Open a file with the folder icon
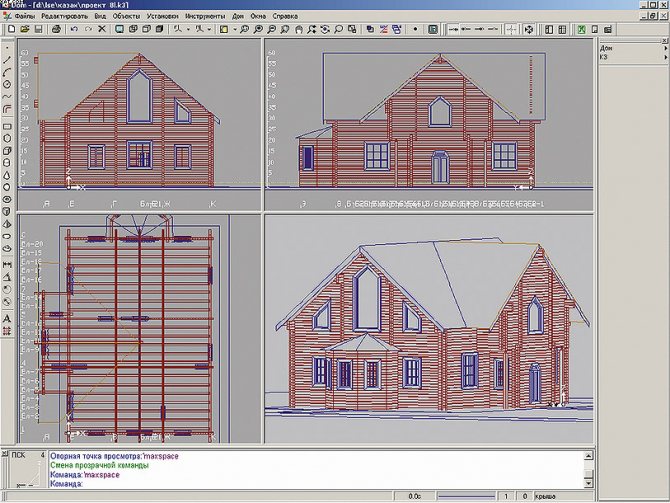Image resolution: width=670 pixels, height=503 pixels. click(x=25, y=29)
